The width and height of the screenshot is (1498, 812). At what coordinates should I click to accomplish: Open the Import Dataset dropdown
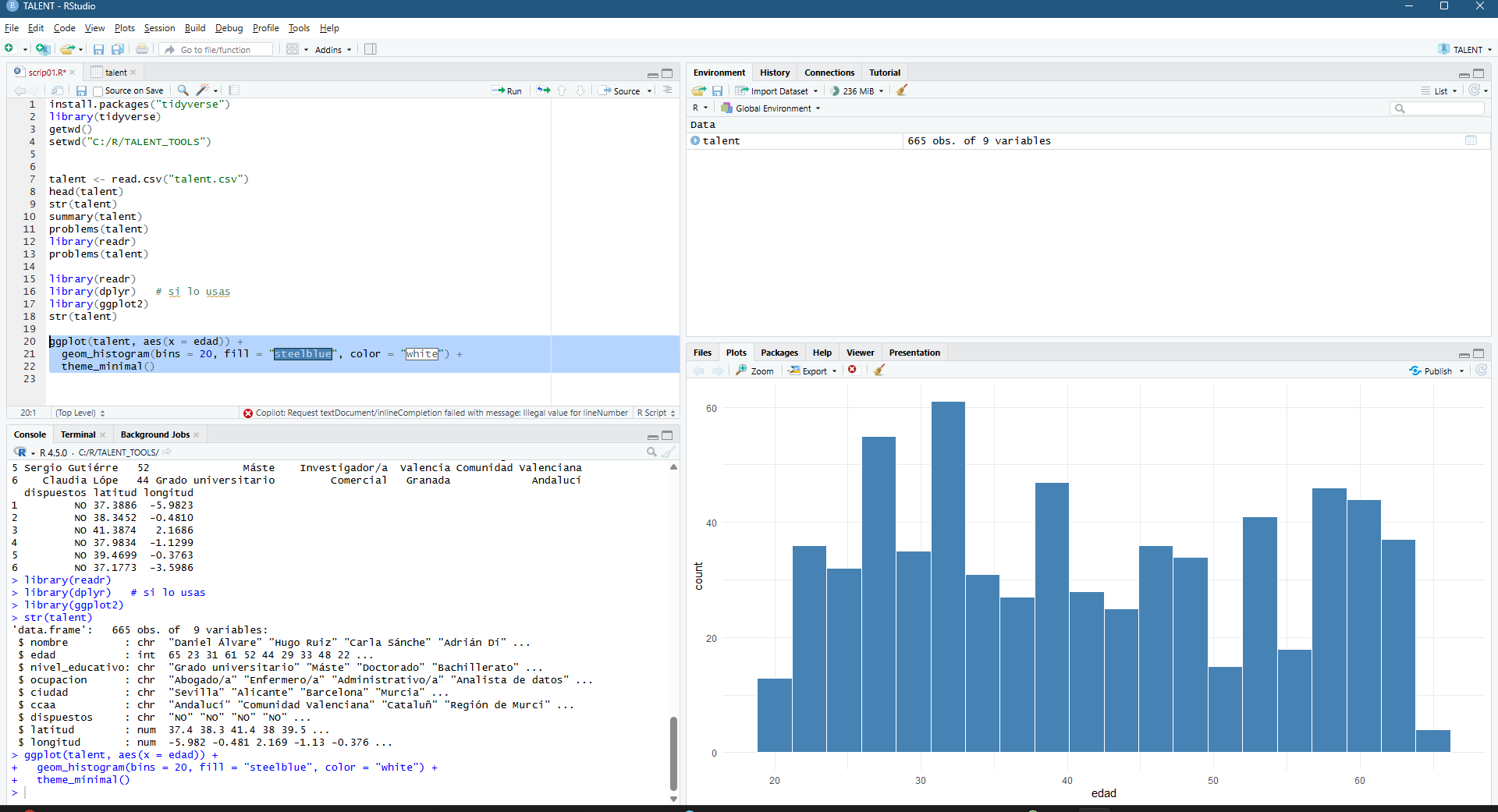pos(777,91)
